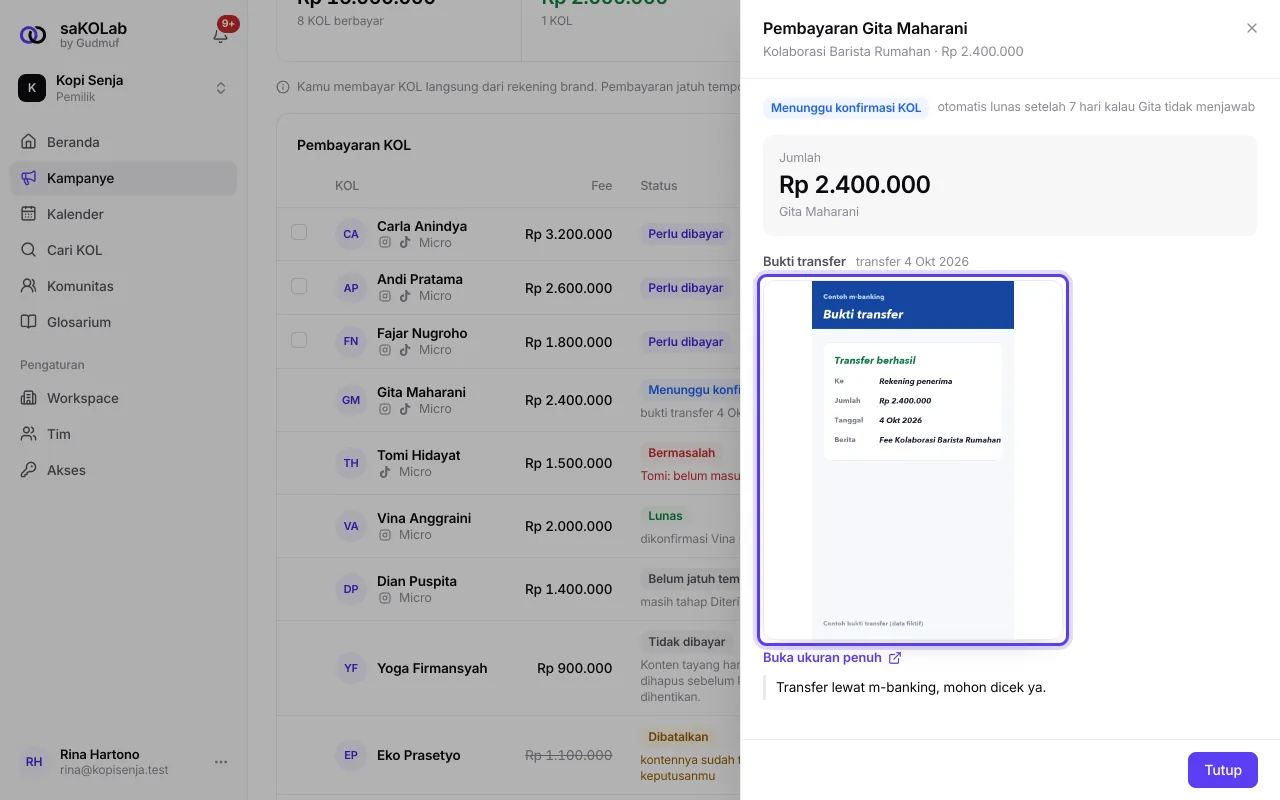The image size is (1280, 800).
Task: Click the TikTok icon under Tomi Hidayat
Action: (x=385, y=472)
